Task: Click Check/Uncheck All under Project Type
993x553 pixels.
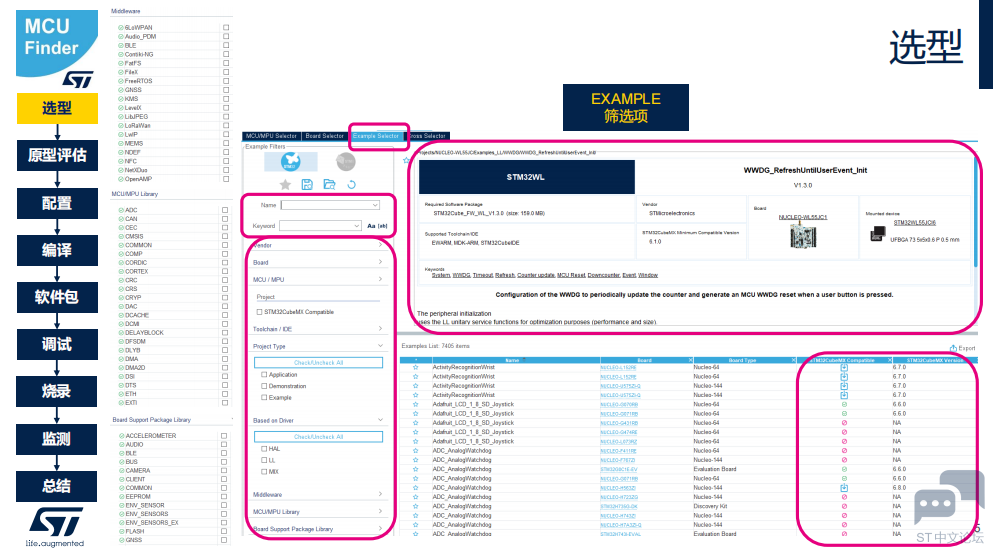Action: [319, 362]
